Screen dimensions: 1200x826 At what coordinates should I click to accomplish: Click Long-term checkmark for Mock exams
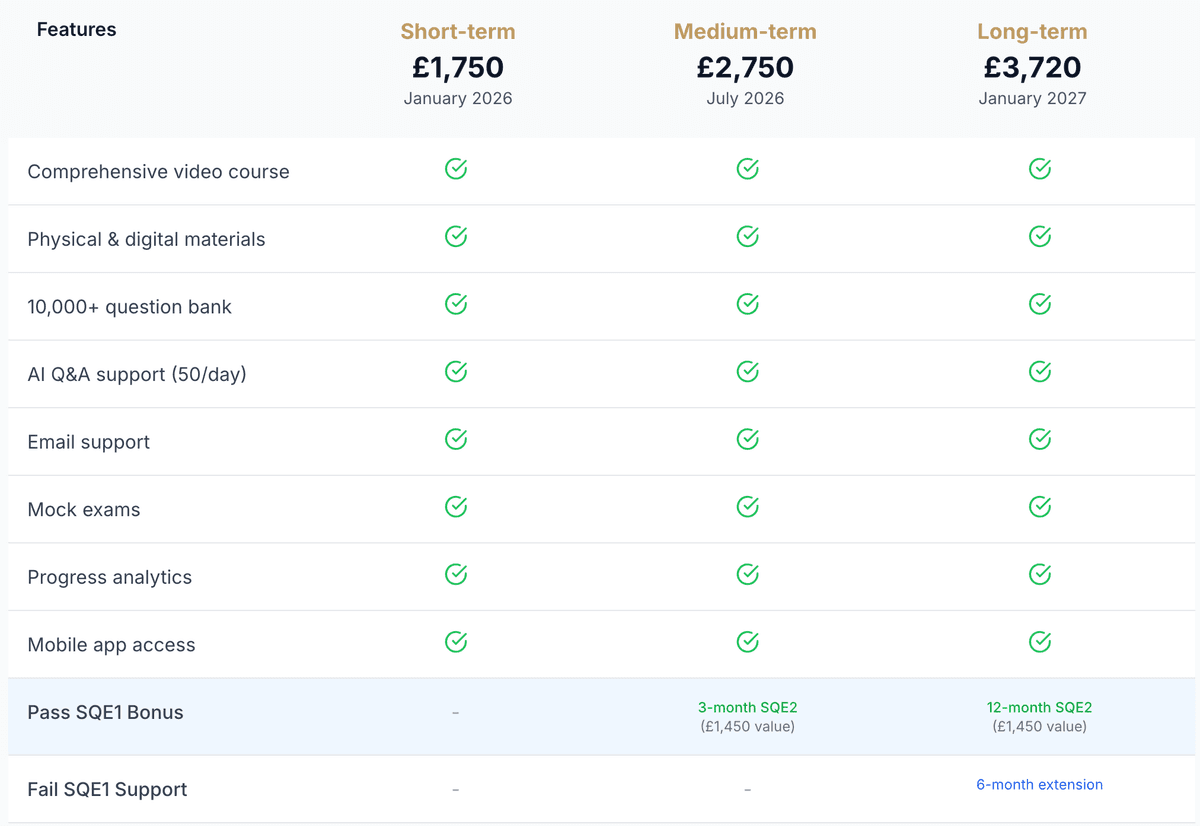[1040, 507]
